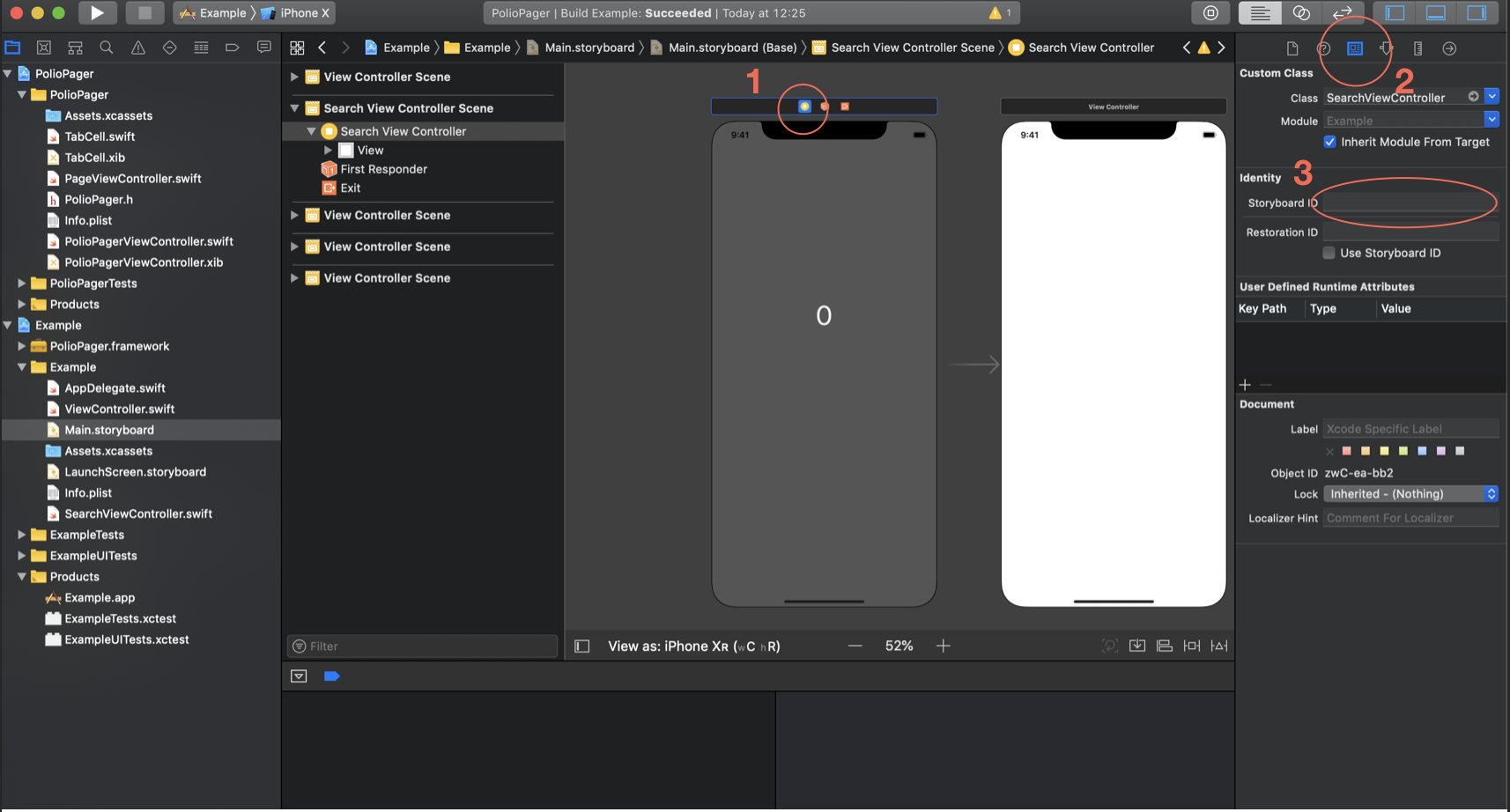Screen dimensions: 1510x812
Task: Switch to the Attributes inspector tab
Action: pyautogui.click(x=1387, y=48)
